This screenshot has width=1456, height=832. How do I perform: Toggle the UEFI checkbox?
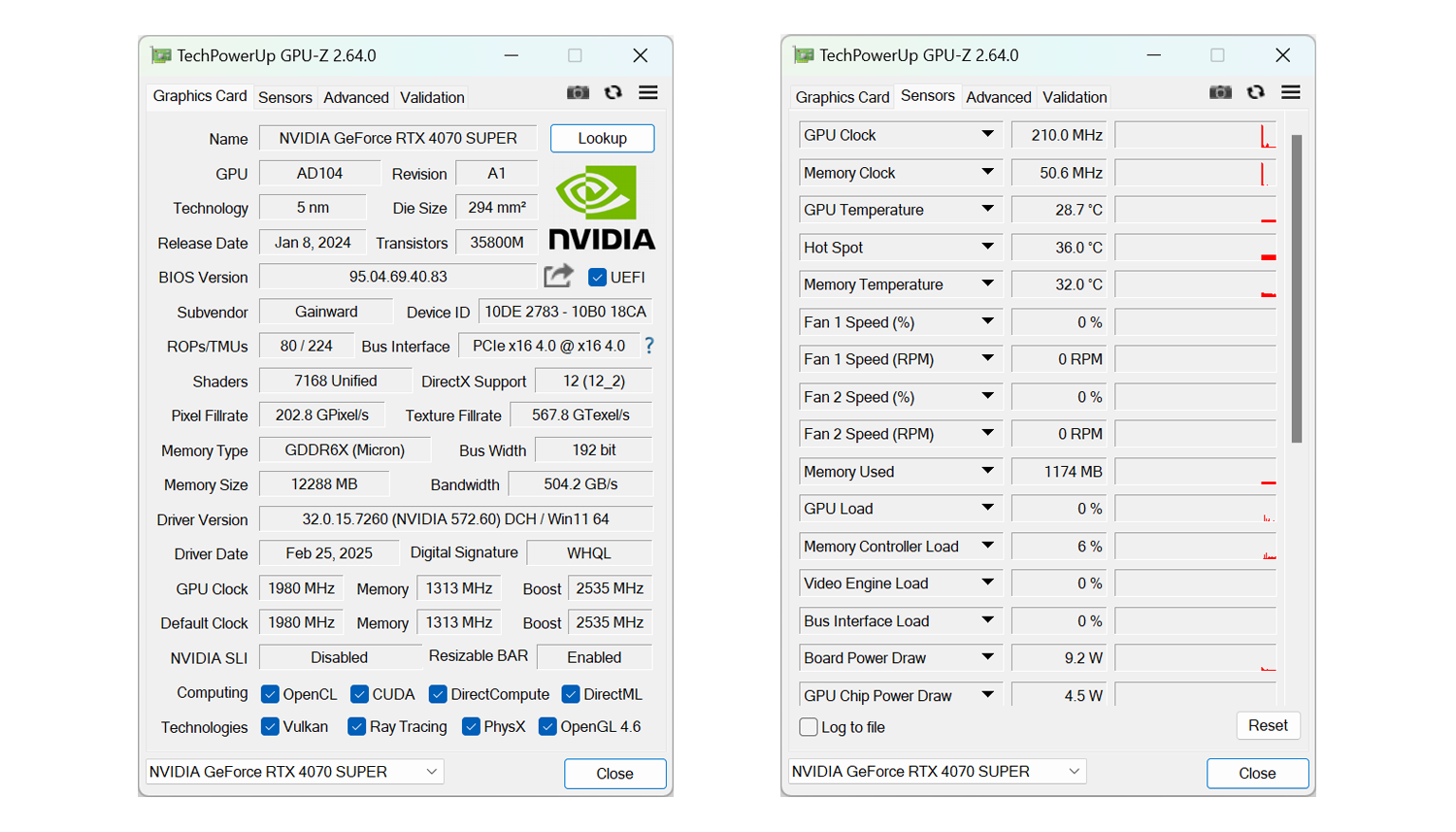tap(598, 277)
